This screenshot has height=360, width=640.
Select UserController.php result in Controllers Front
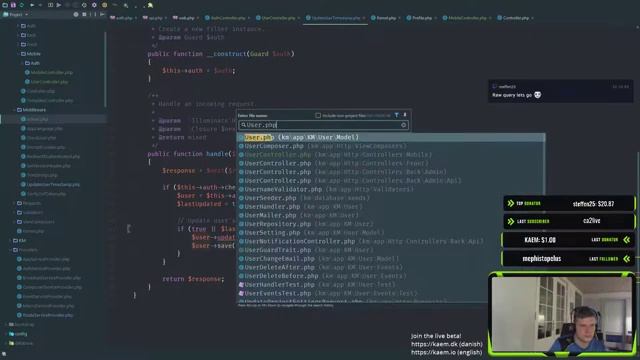tap(391, 163)
